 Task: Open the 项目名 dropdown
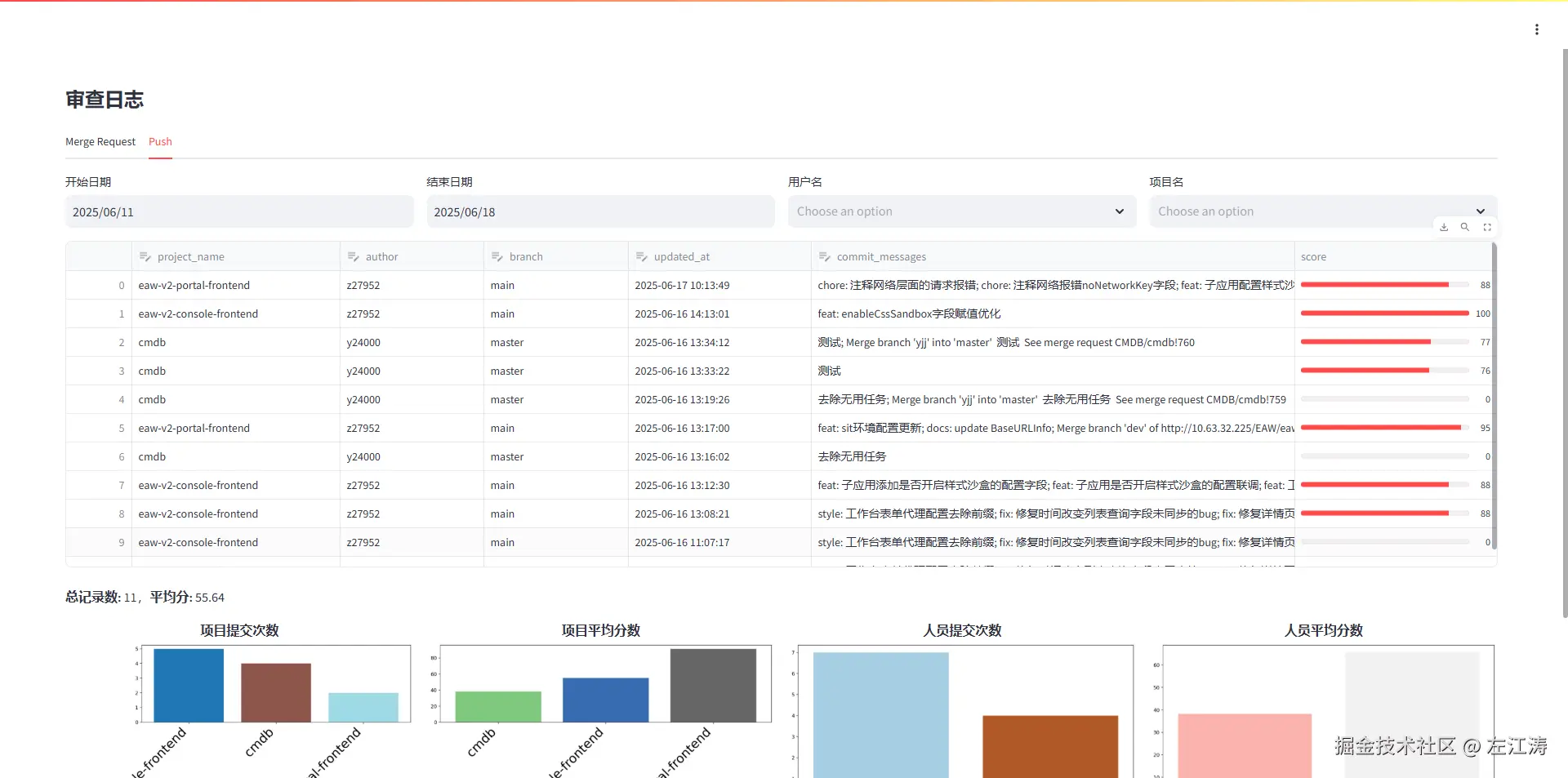(1323, 211)
